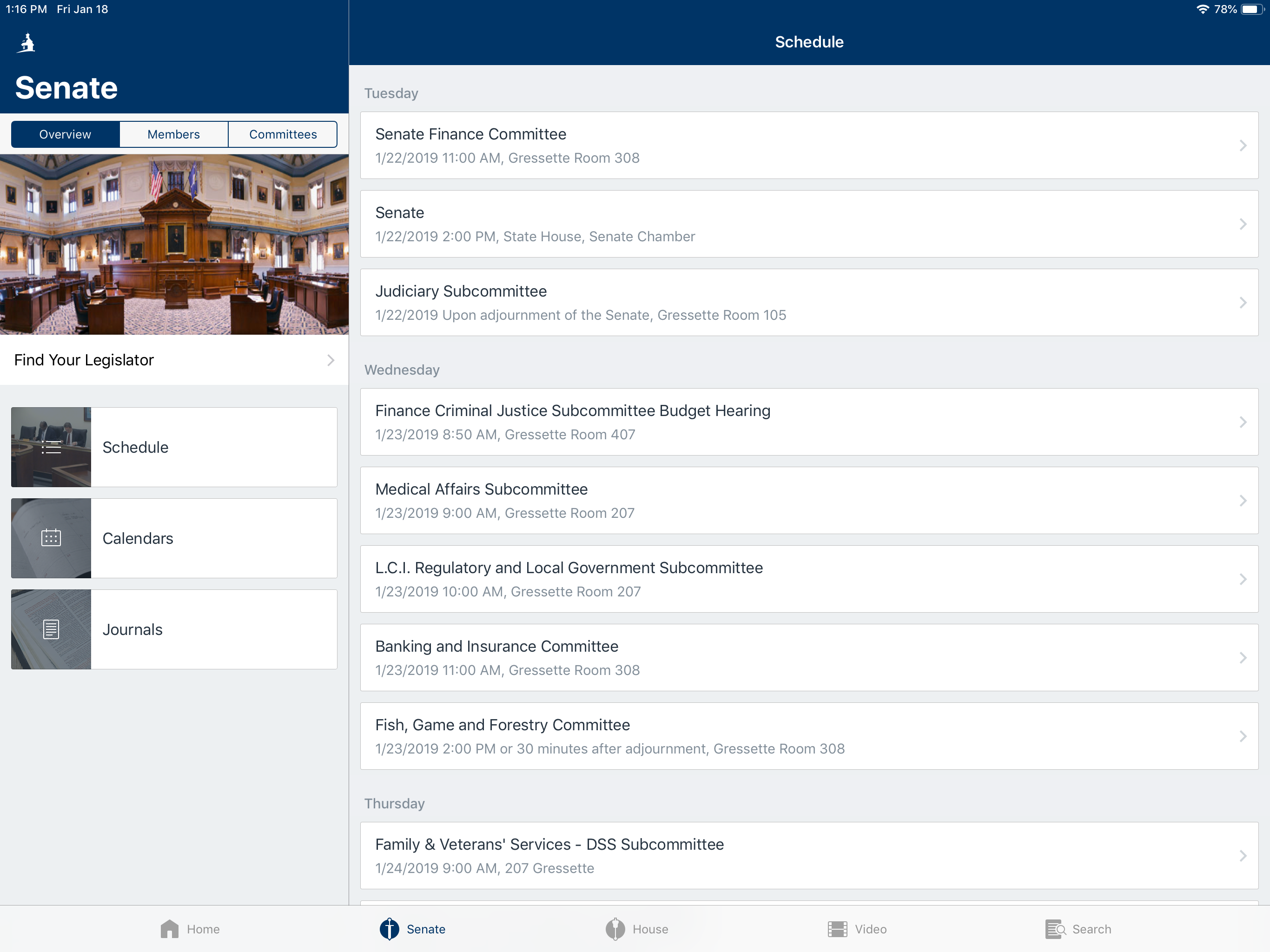
Task: Tap the Schedule header title
Action: click(x=809, y=42)
